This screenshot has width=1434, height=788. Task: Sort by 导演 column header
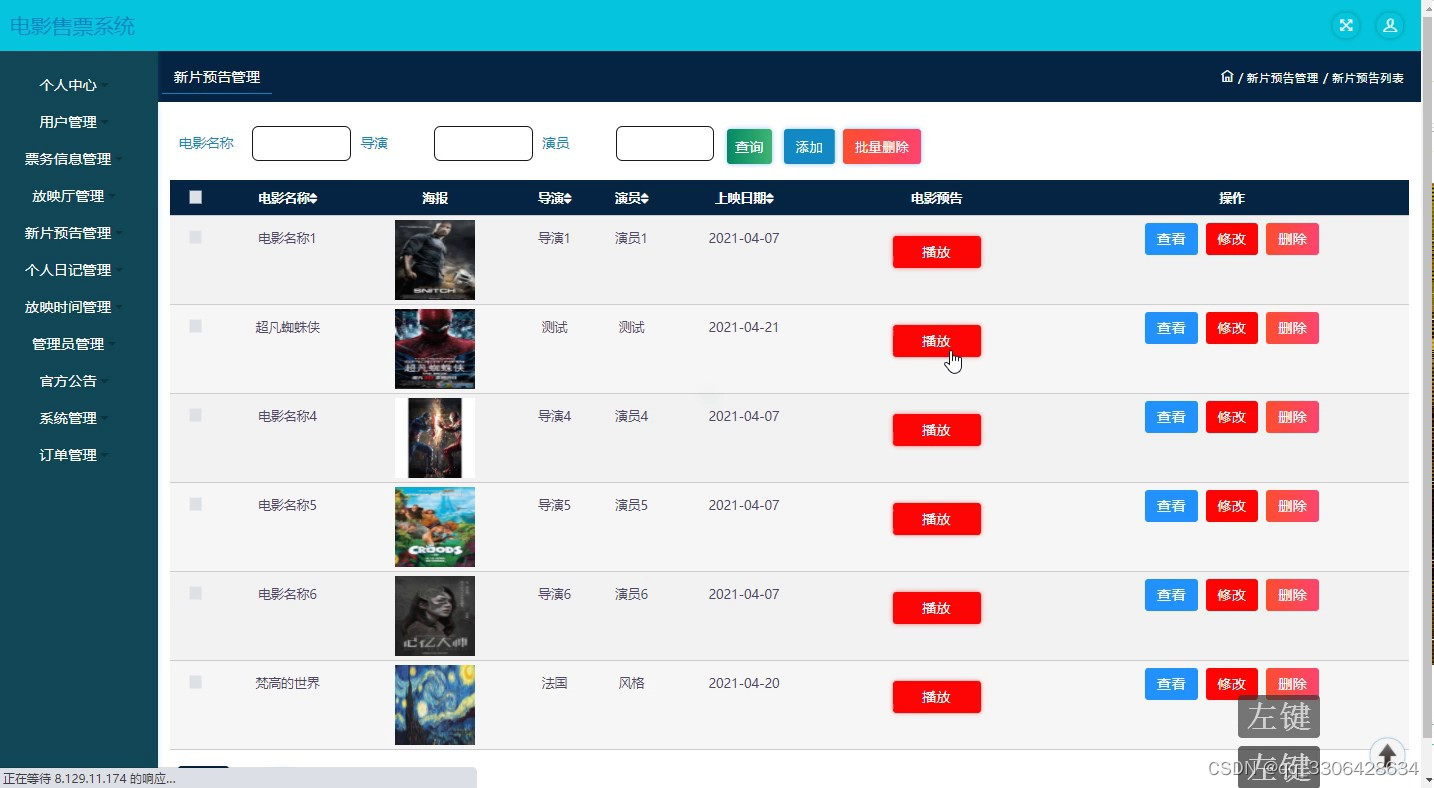(554, 198)
